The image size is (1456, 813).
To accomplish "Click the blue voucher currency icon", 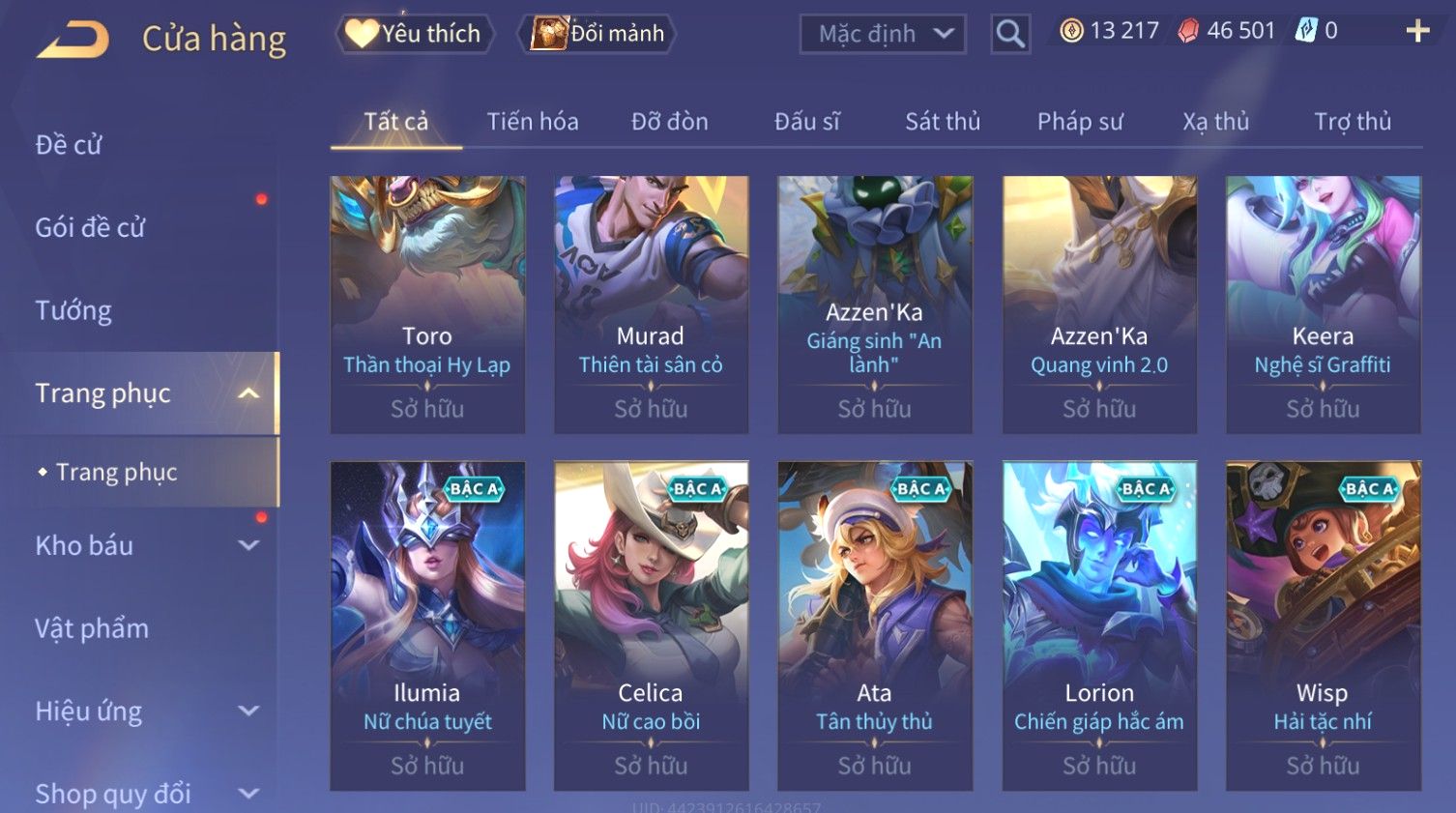I will click(x=1306, y=31).
